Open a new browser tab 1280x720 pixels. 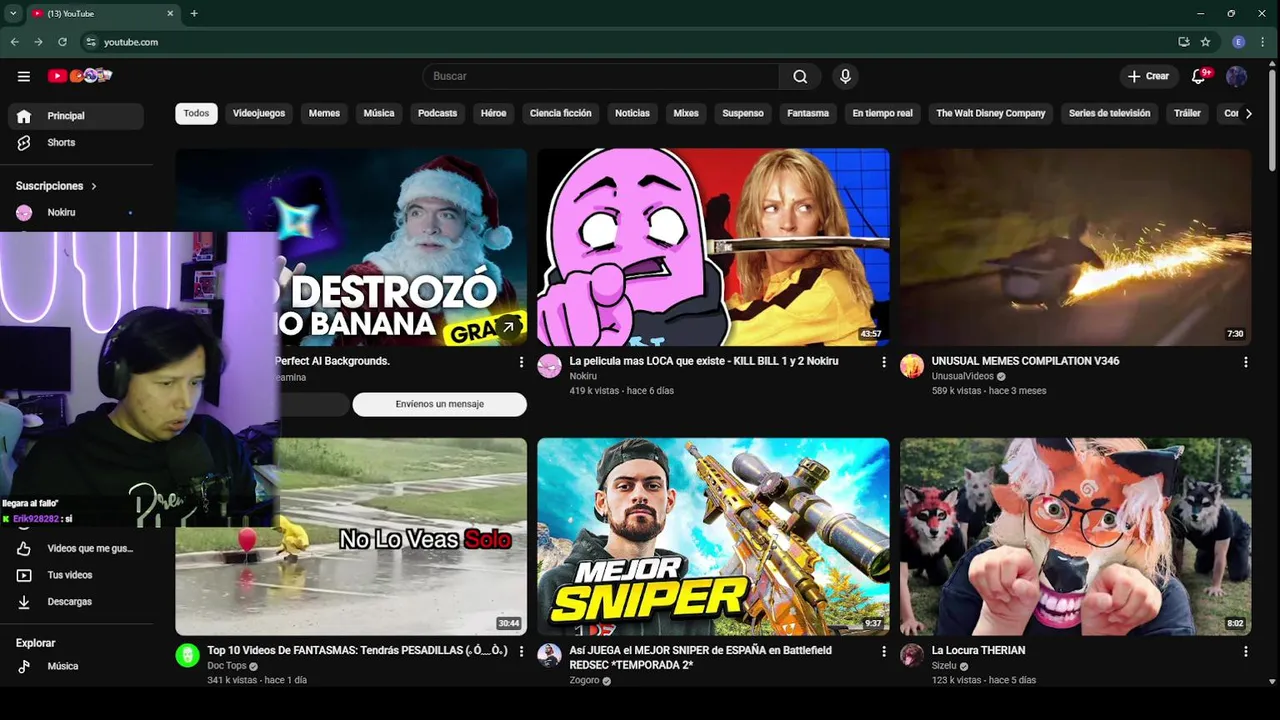coord(194,13)
